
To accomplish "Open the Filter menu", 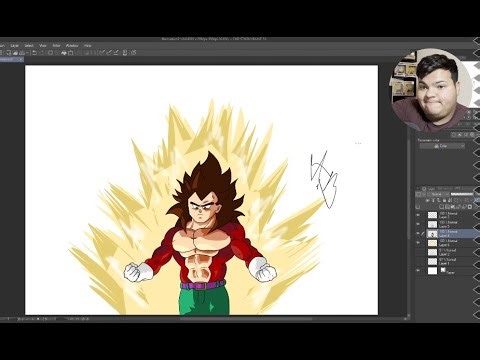I will click(x=56, y=46).
